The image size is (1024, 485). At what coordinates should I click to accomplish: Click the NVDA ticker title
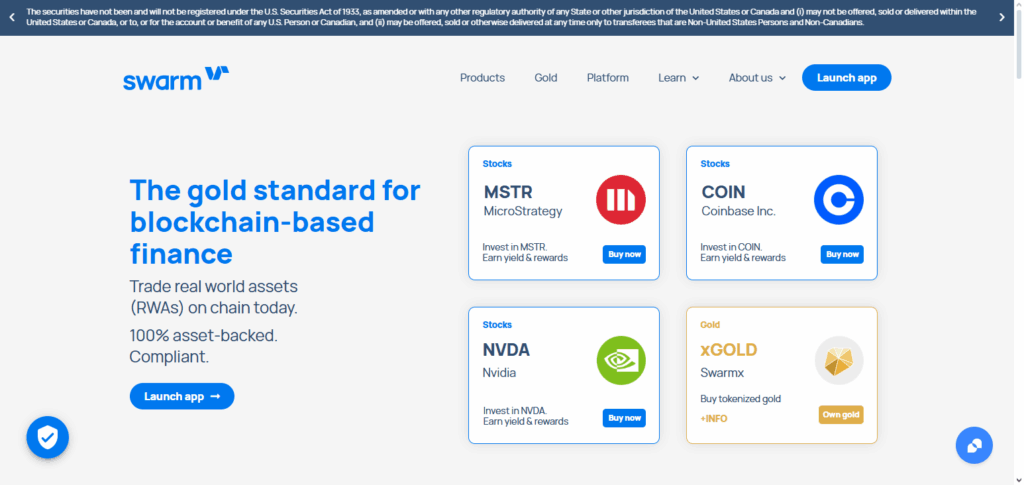(506, 350)
